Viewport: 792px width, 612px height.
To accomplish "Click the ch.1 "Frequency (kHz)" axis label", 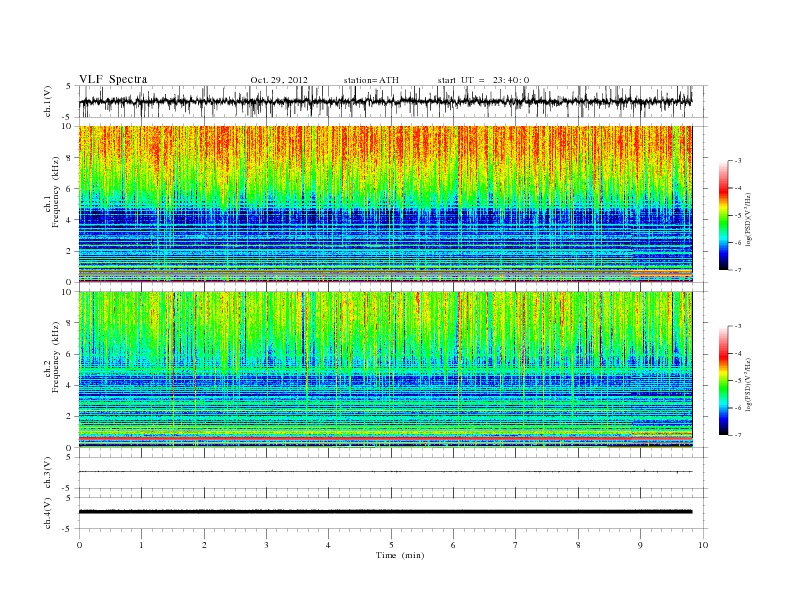I will 55,192.
